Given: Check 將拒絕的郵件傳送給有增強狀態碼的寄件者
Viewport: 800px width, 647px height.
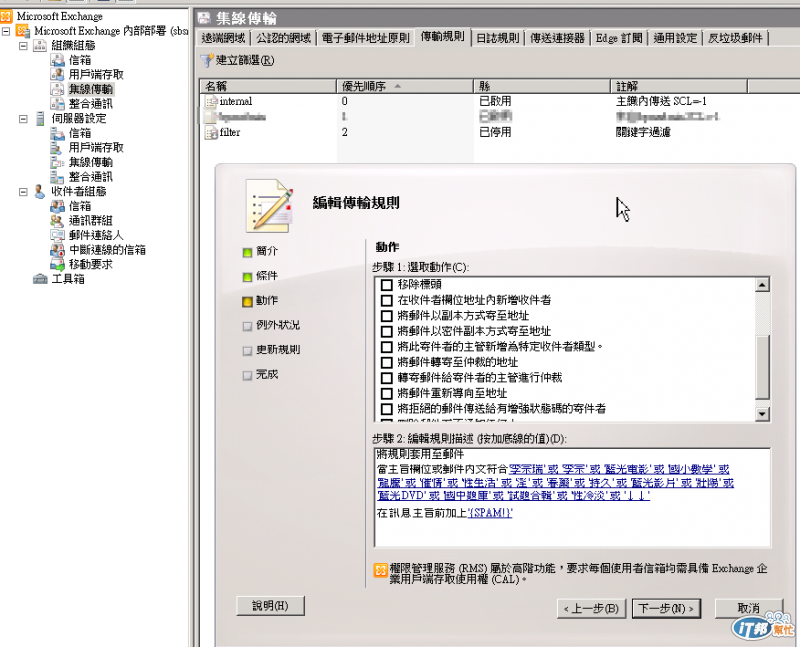Looking at the screenshot, I should pos(387,409).
